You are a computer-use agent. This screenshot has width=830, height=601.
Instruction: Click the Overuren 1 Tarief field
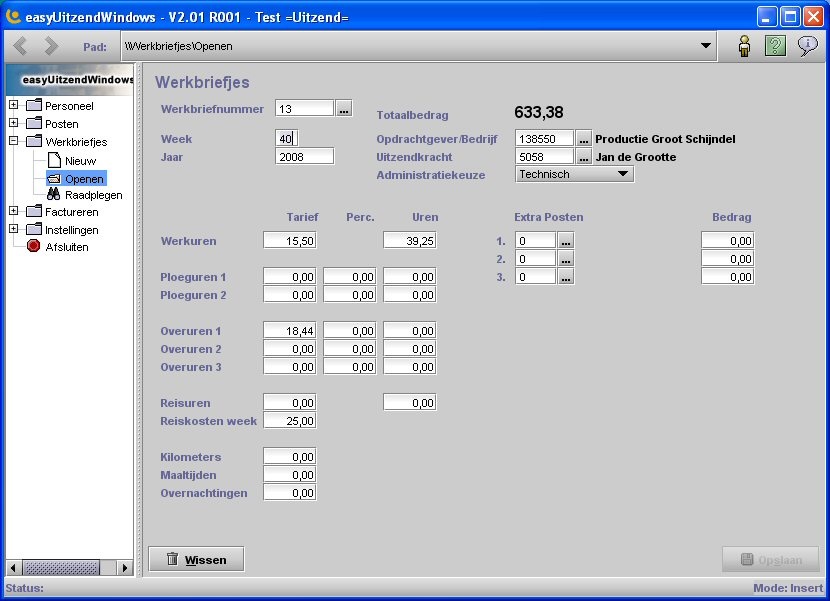[x=290, y=330]
